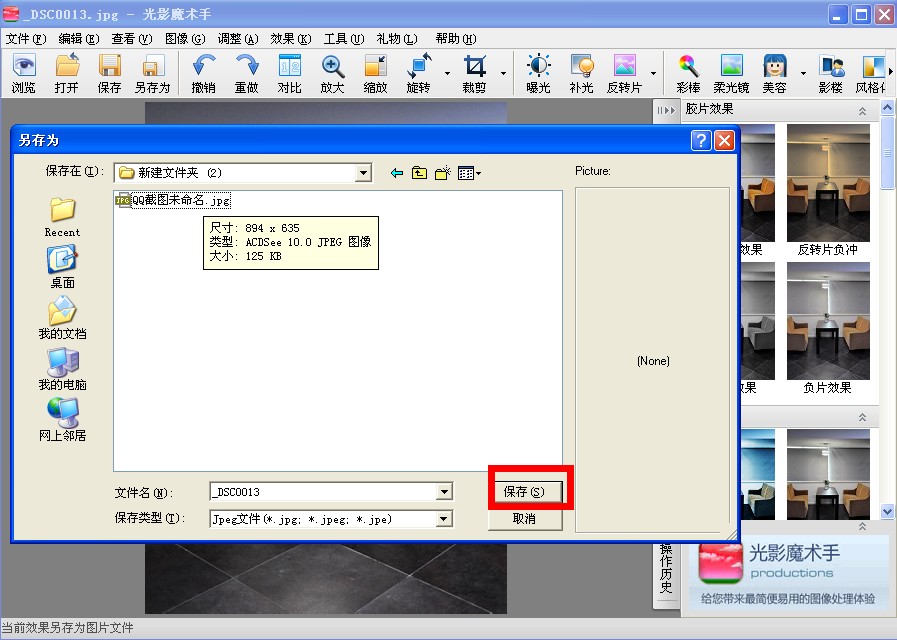Apply the 柔光镜 soft focus tool
Image resolution: width=897 pixels, height=640 pixels.
[731, 73]
